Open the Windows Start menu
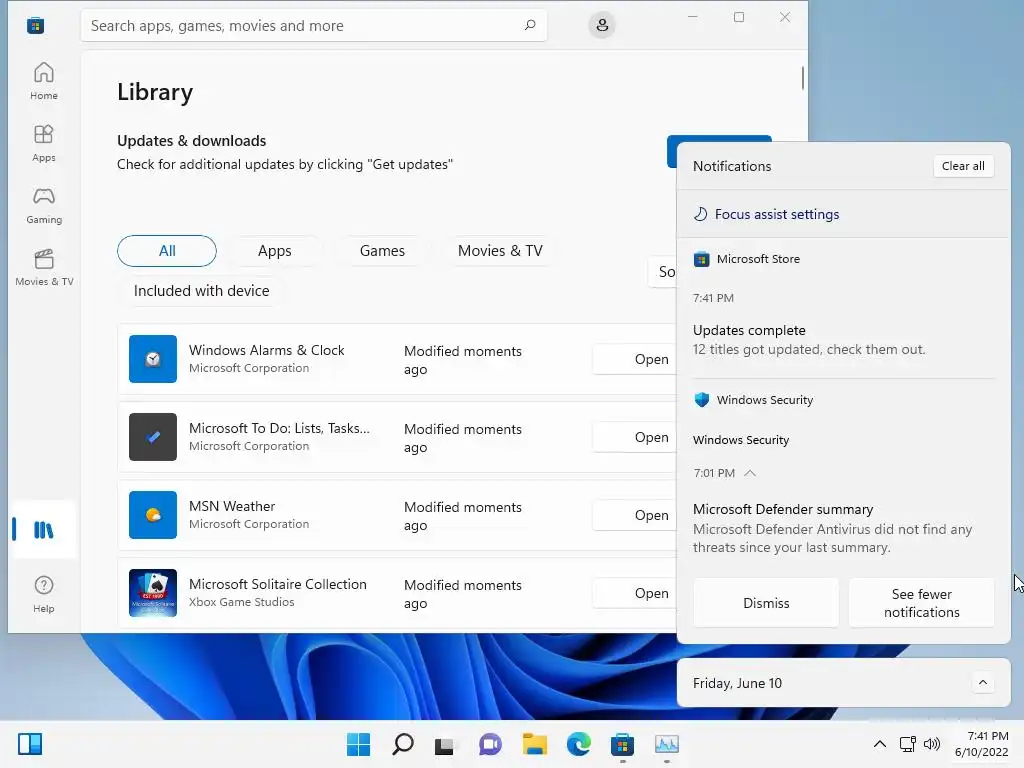 [358, 744]
